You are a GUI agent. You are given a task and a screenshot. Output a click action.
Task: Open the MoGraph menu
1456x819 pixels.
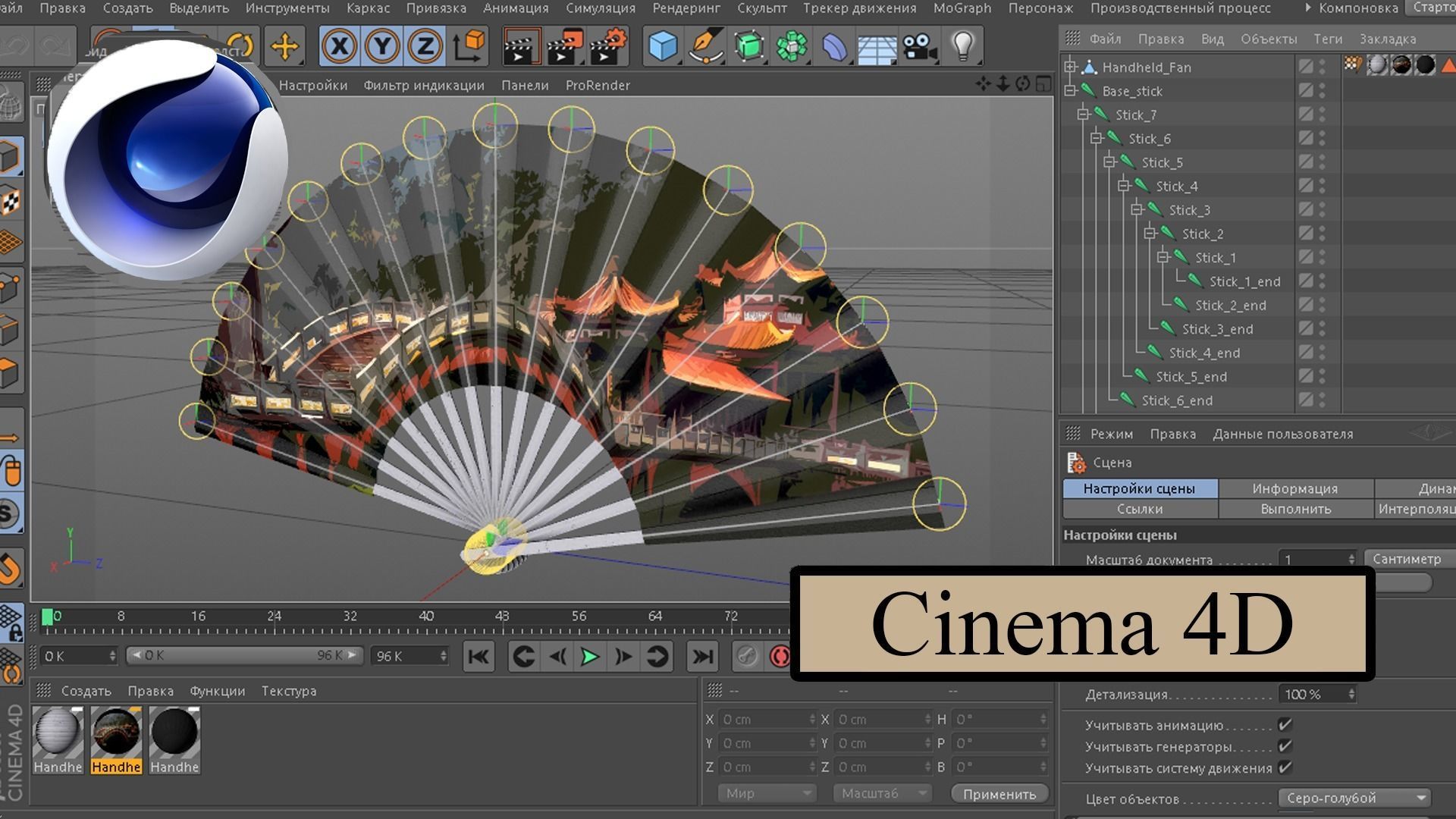click(962, 8)
